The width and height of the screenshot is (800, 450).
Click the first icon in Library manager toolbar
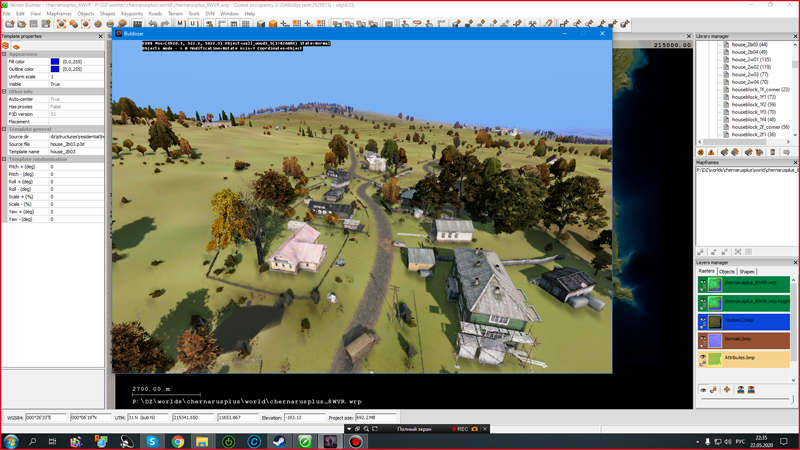point(701,153)
